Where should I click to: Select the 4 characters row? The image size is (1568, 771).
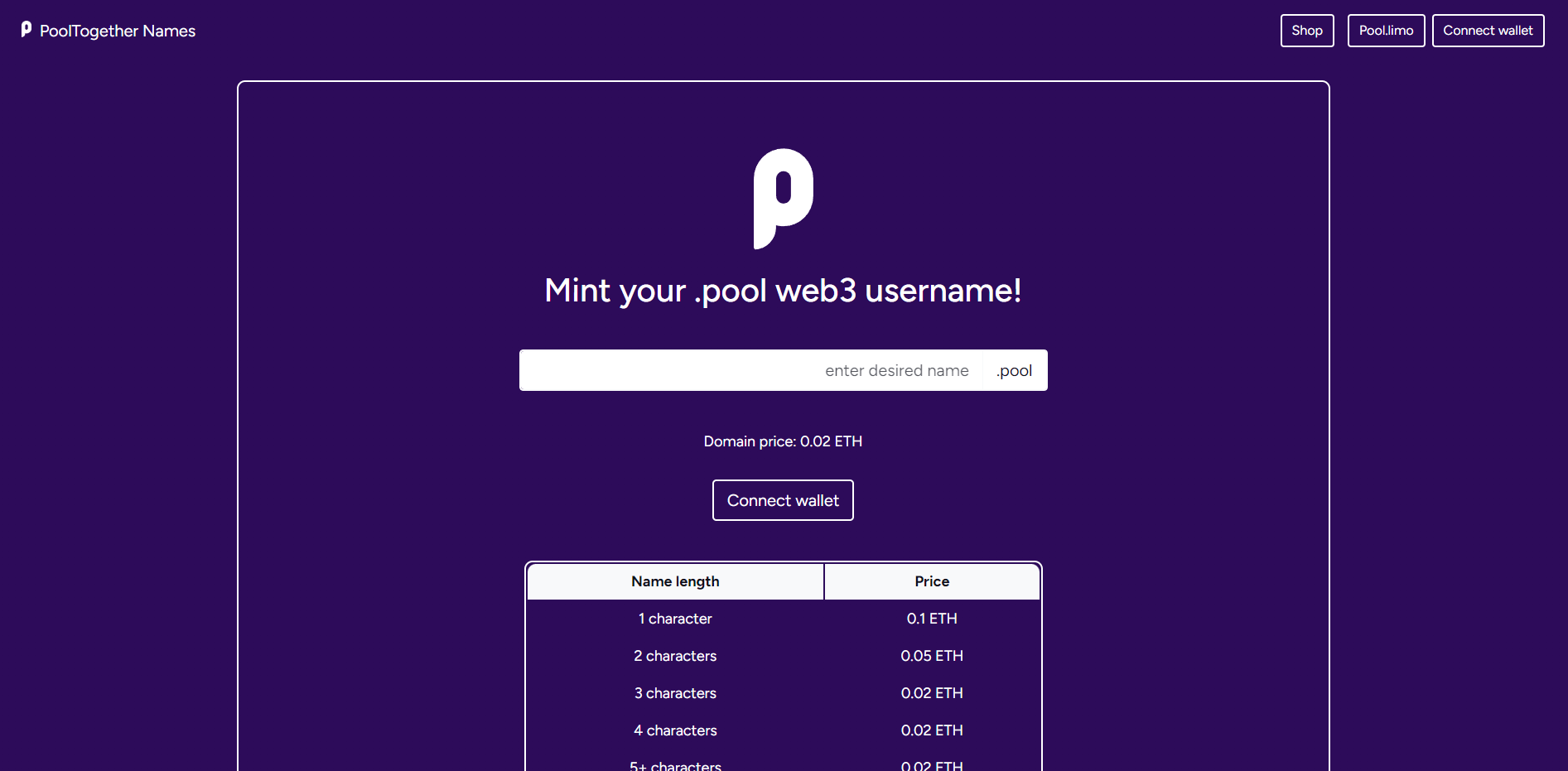(783, 730)
